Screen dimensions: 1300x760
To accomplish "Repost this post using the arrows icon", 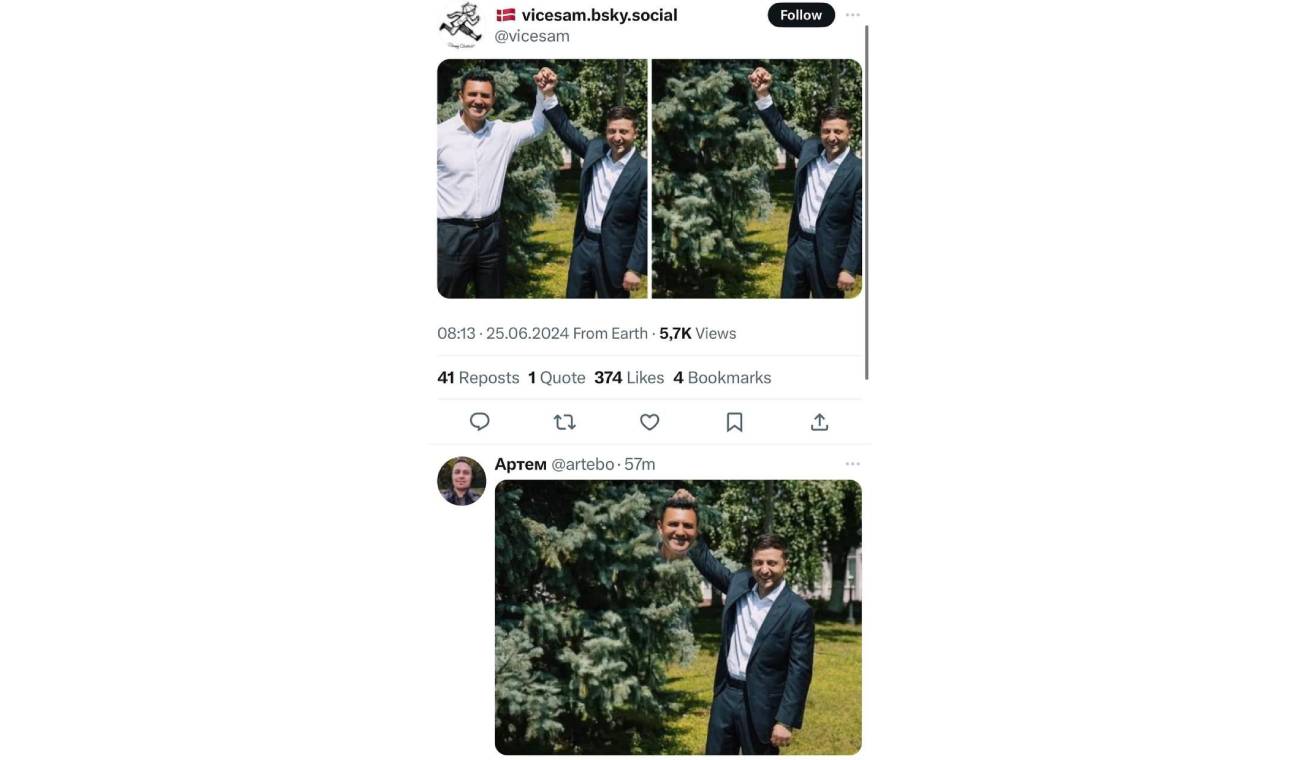I will click(565, 422).
